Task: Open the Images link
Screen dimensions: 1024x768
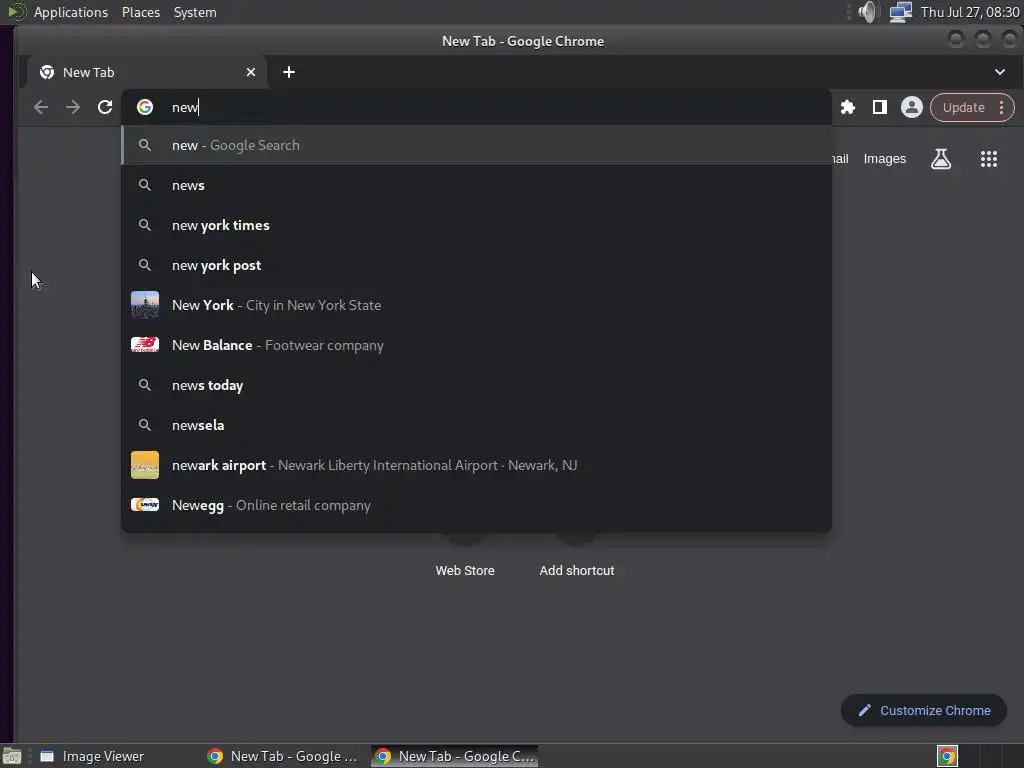Action: (884, 159)
